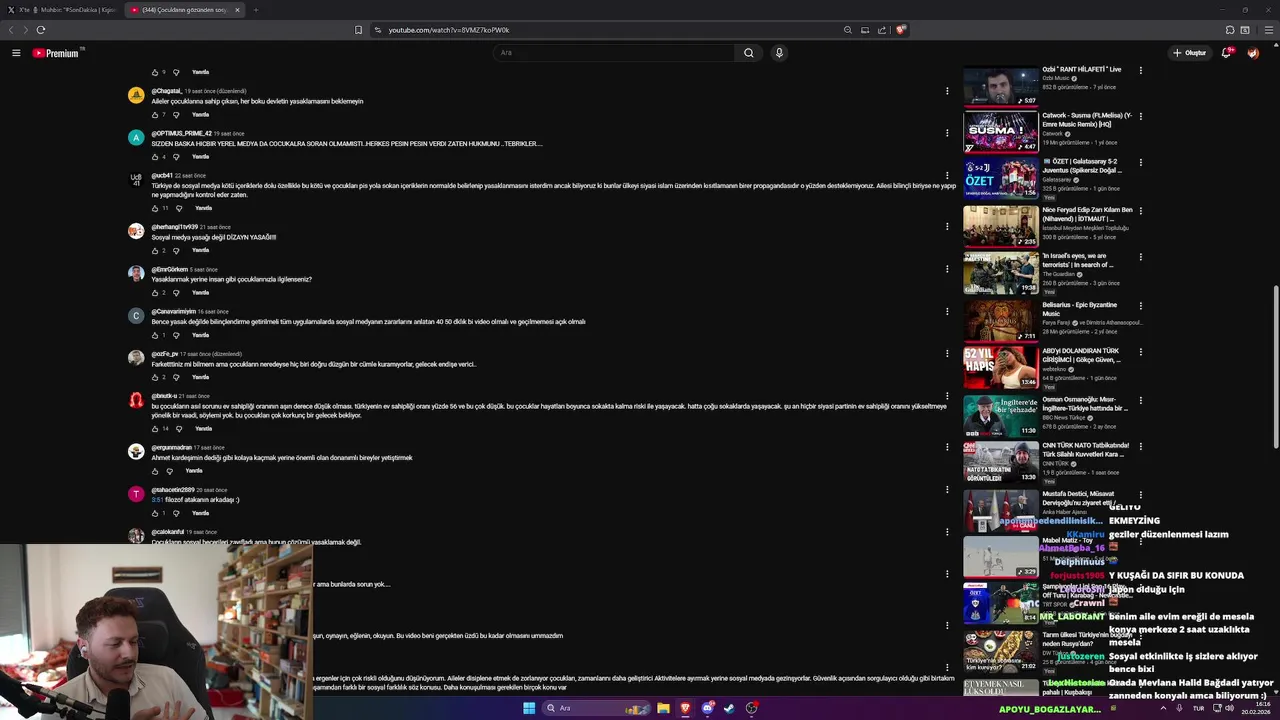Open options menu for @herhangi1tv939 comment

[947, 227]
